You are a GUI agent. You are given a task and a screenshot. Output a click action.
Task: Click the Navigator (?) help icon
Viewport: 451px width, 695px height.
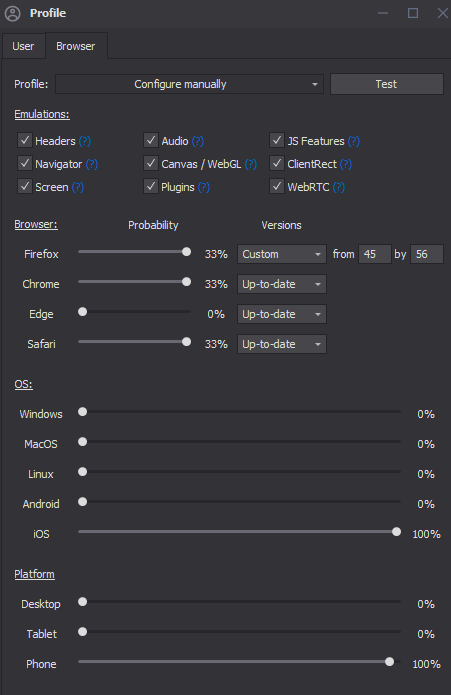click(92, 164)
